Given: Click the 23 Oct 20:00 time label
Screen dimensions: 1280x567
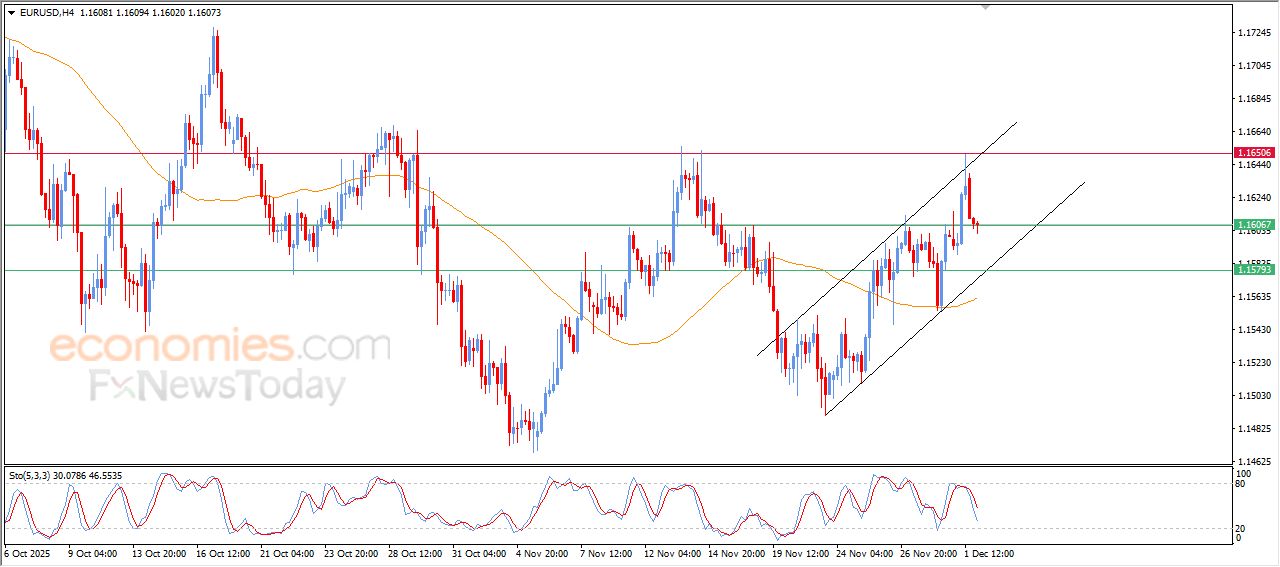Looking at the screenshot, I should click(351, 553).
